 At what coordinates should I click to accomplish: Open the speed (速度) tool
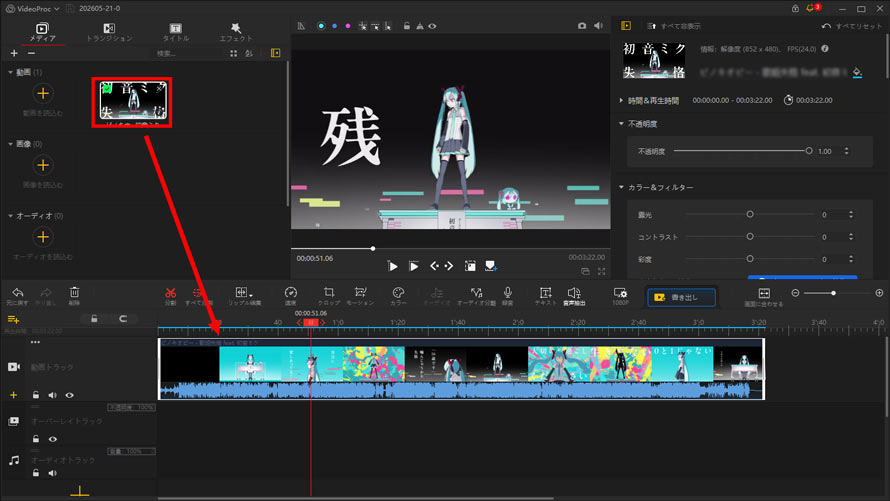pos(291,296)
